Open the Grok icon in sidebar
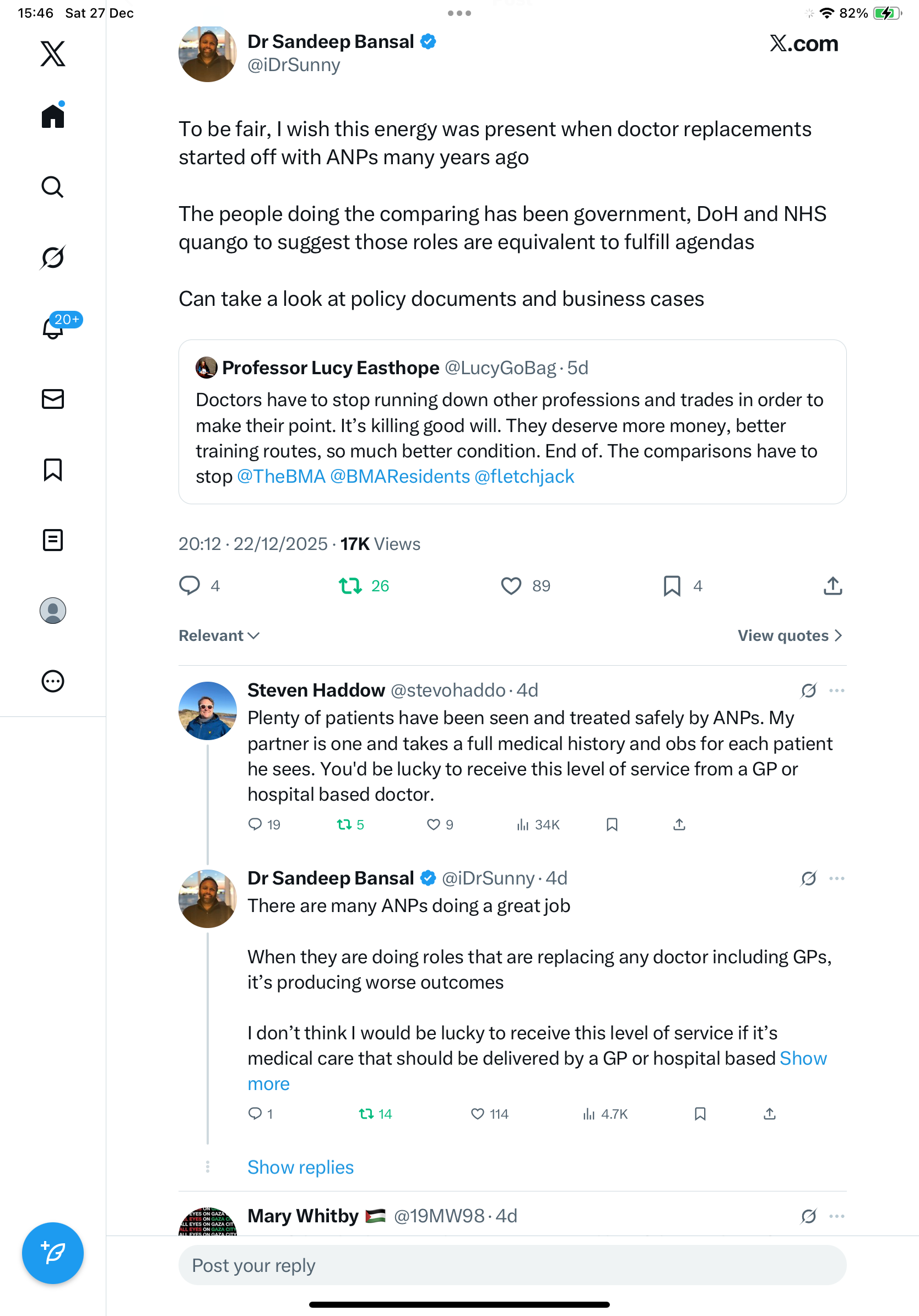 (53, 257)
